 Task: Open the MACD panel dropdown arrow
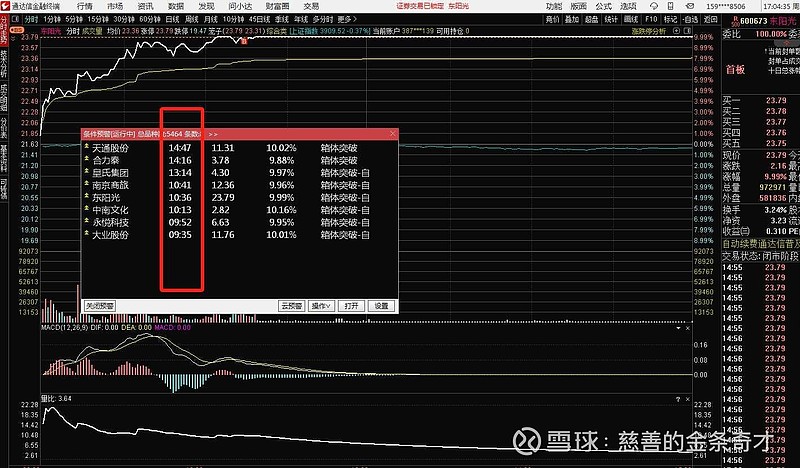(678, 328)
